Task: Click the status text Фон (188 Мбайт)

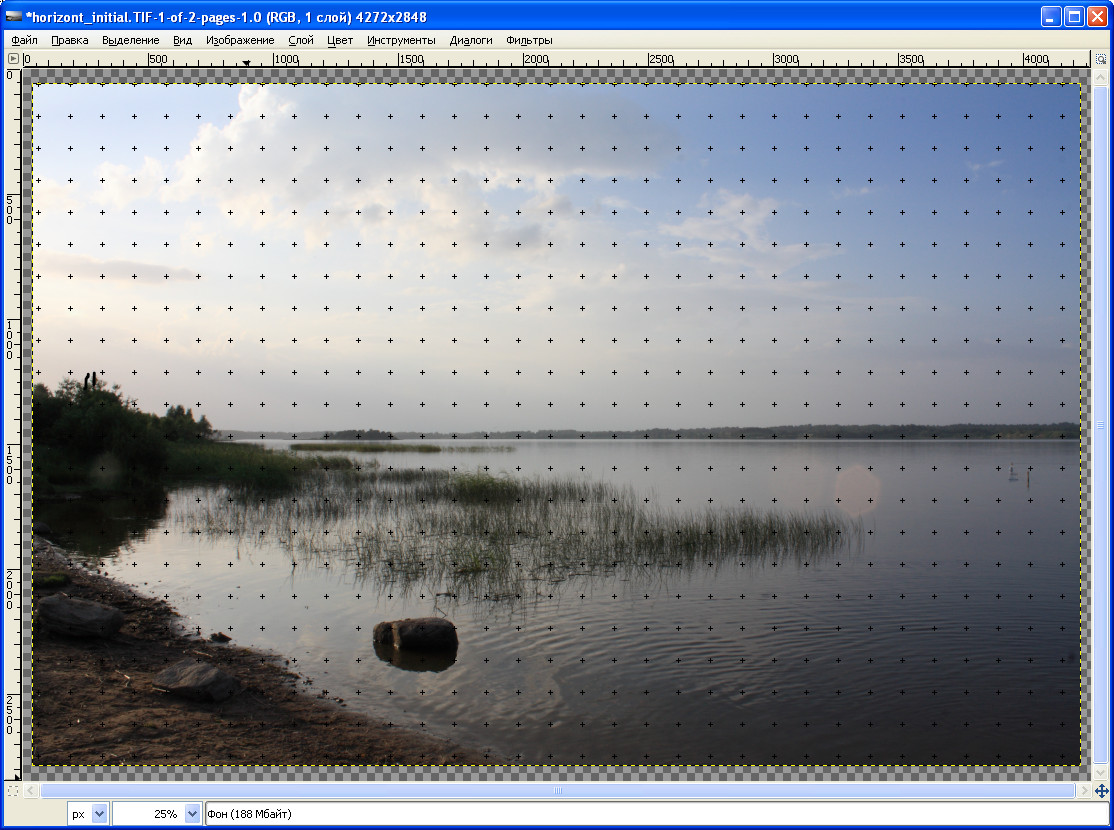Action: click(x=249, y=814)
